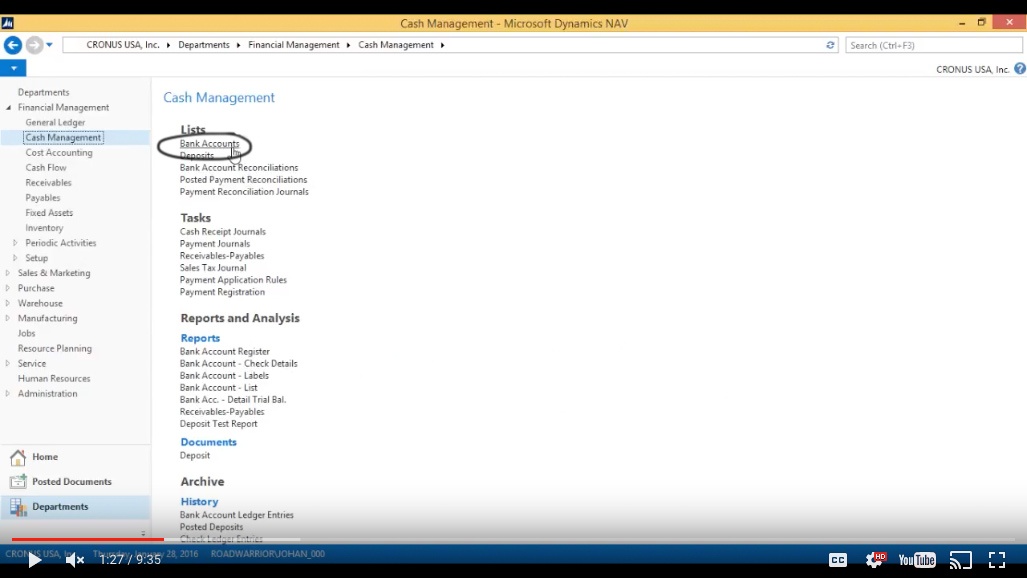Viewport: 1027px width, 578px height.
Task: Select Cash Flow in the navigation tree
Action: 46,168
